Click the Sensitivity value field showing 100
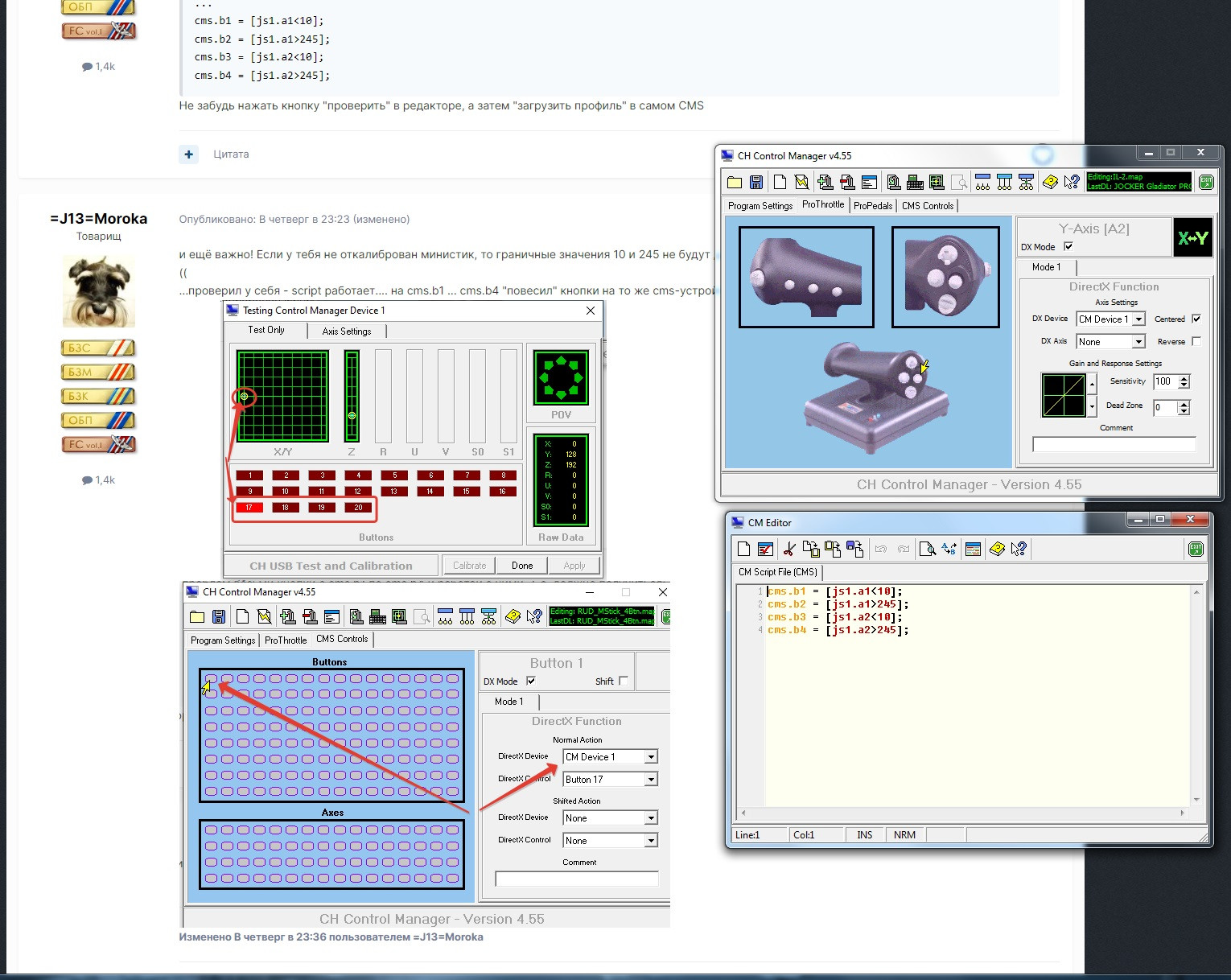Image resolution: width=1231 pixels, height=980 pixels. point(1165,381)
